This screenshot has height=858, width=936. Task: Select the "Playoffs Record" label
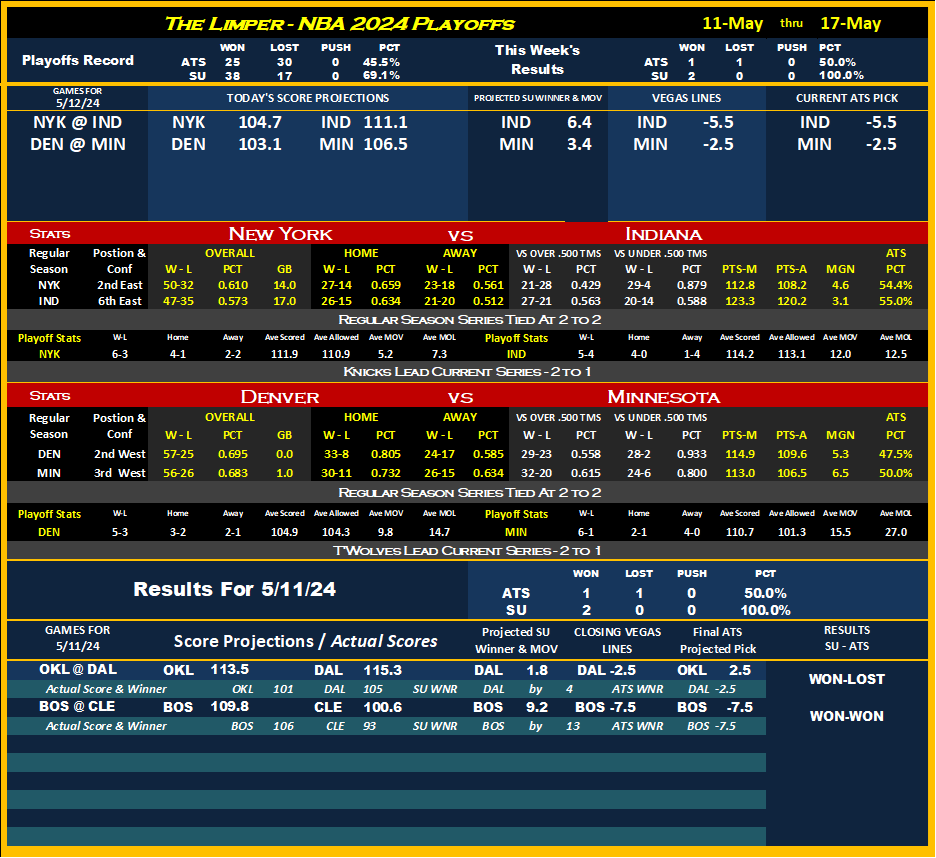pyautogui.click(x=78, y=60)
